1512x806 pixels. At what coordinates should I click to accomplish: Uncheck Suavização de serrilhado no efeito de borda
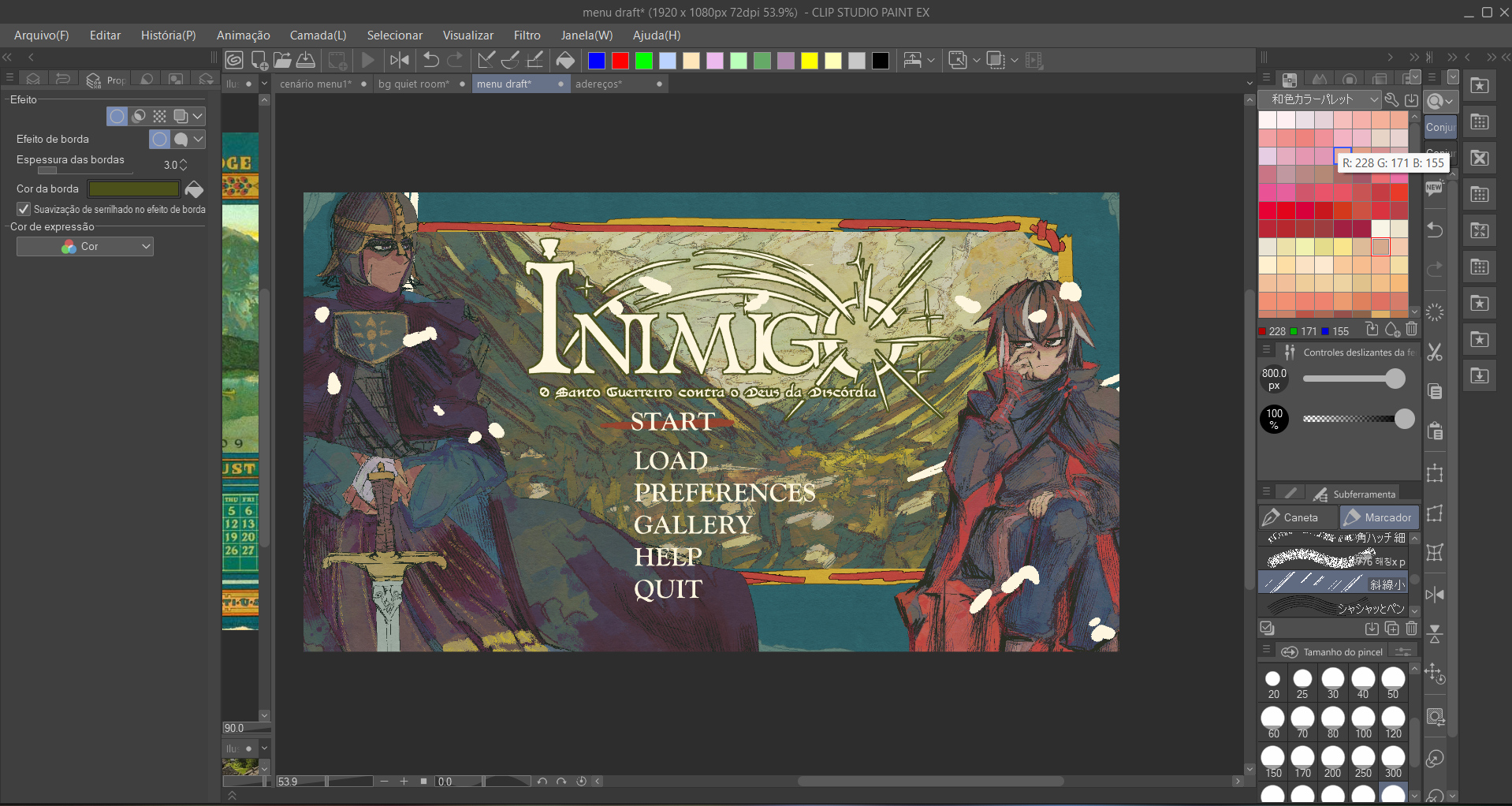pyautogui.click(x=24, y=209)
